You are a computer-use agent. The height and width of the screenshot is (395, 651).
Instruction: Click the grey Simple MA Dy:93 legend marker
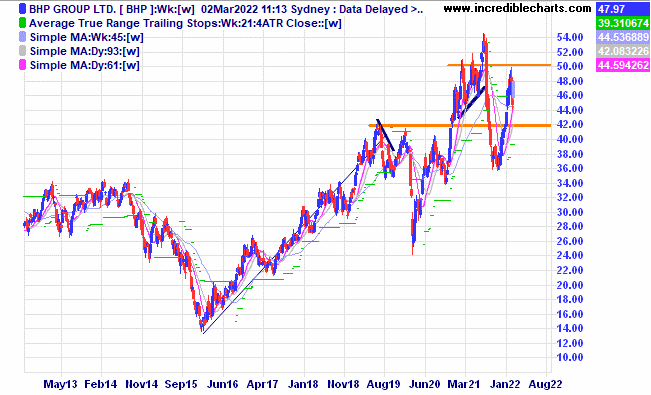pyautogui.click(x=22, y=51)
